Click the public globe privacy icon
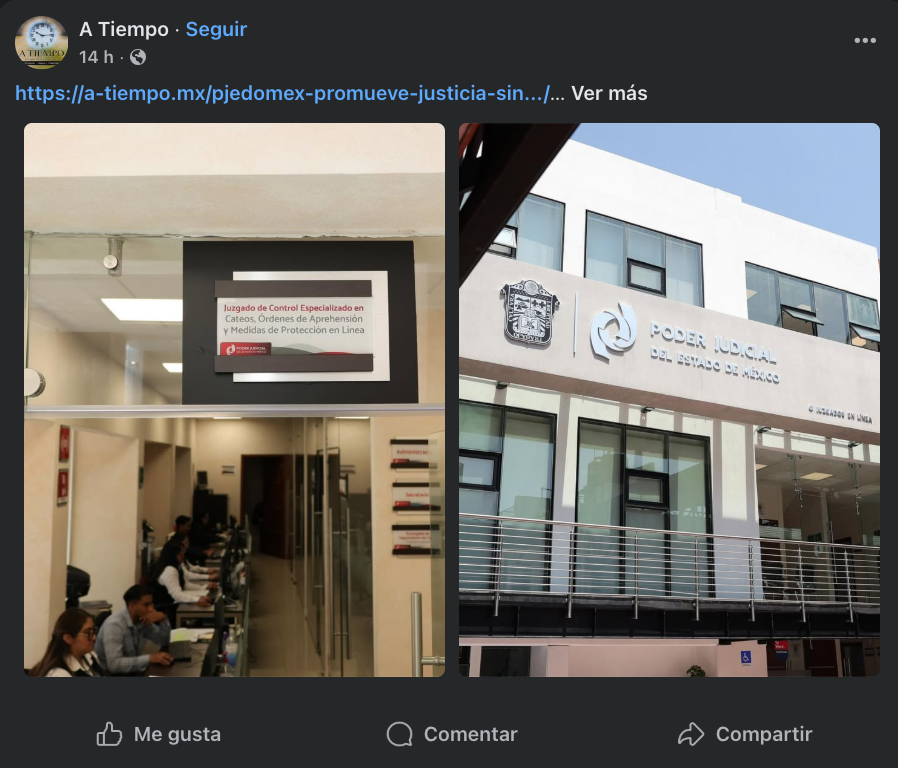Viewport: 898px width, 768px height. point(137,57)
